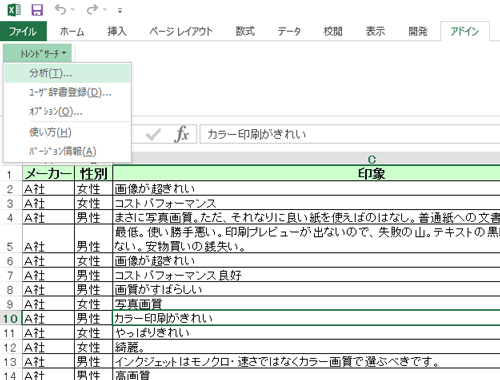Select cell 画像が超きれい in row 6

pos(306,261)
